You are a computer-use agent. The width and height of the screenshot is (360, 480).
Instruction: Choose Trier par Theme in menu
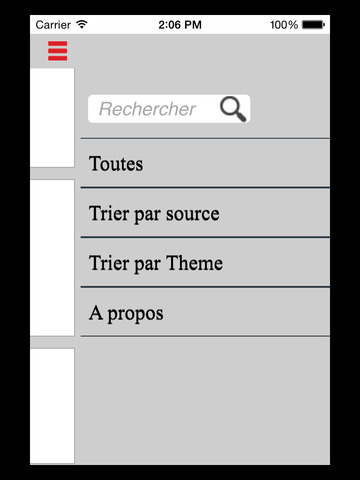tap(205, 262)
